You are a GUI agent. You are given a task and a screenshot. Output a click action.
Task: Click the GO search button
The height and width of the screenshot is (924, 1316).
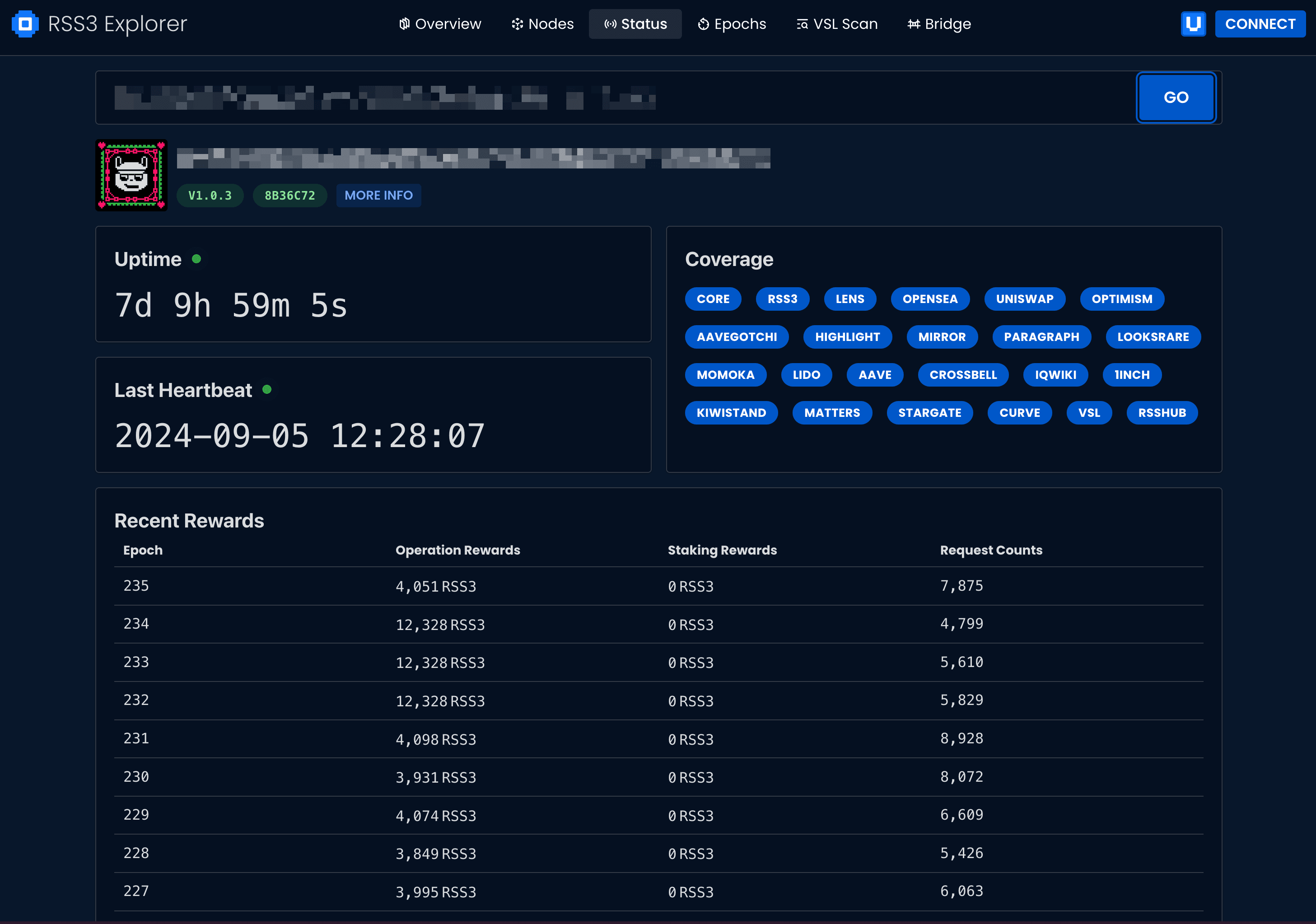pos(1176,98)
